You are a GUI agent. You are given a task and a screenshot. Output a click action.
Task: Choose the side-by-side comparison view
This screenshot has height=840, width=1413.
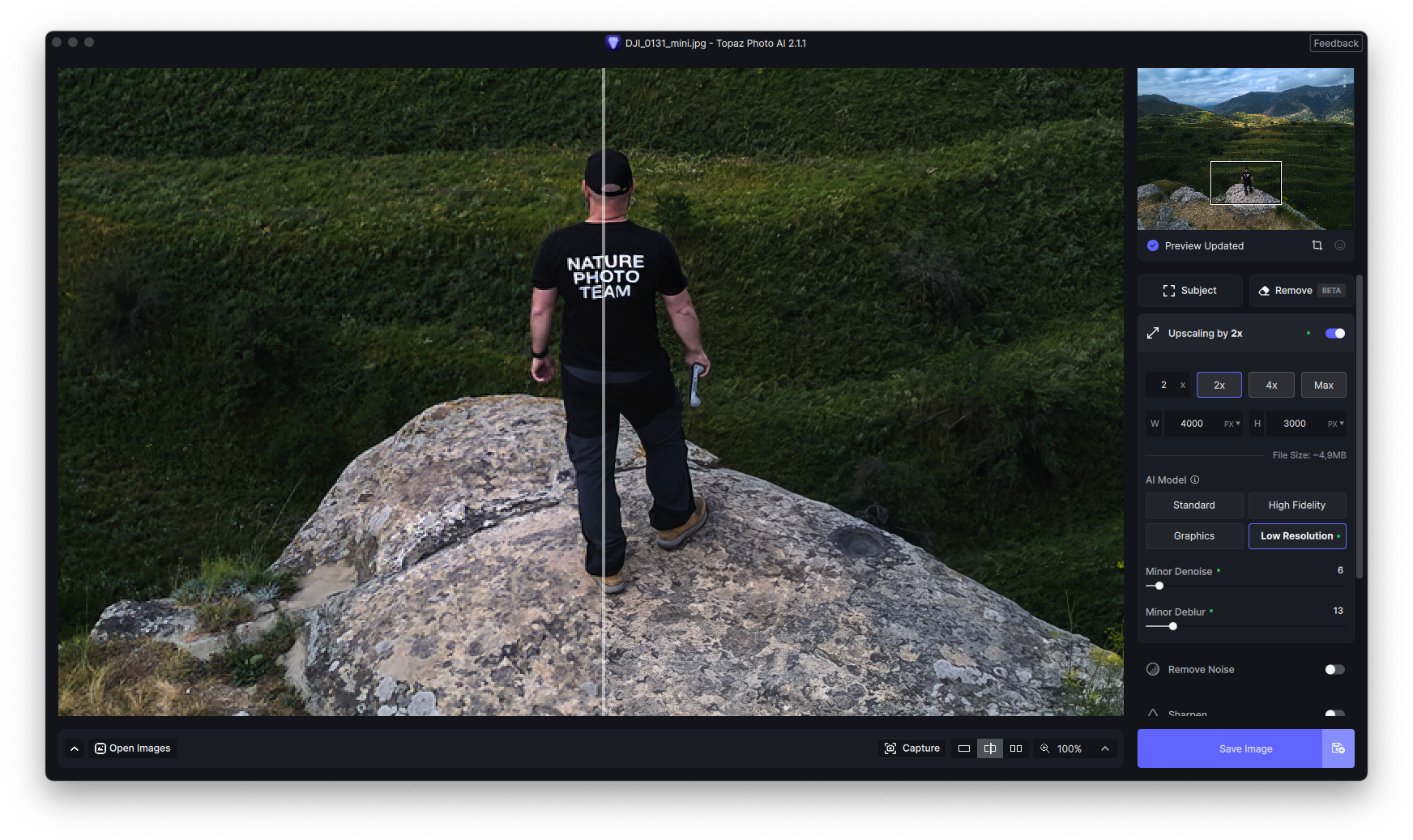tap(1015, 748)
